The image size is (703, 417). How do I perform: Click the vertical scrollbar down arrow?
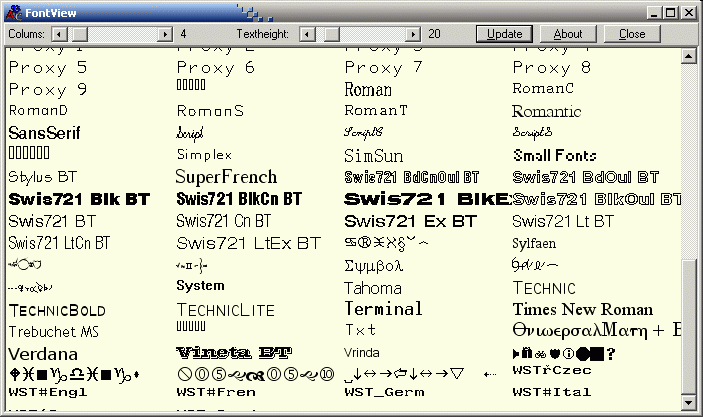(x=688, y=402)
